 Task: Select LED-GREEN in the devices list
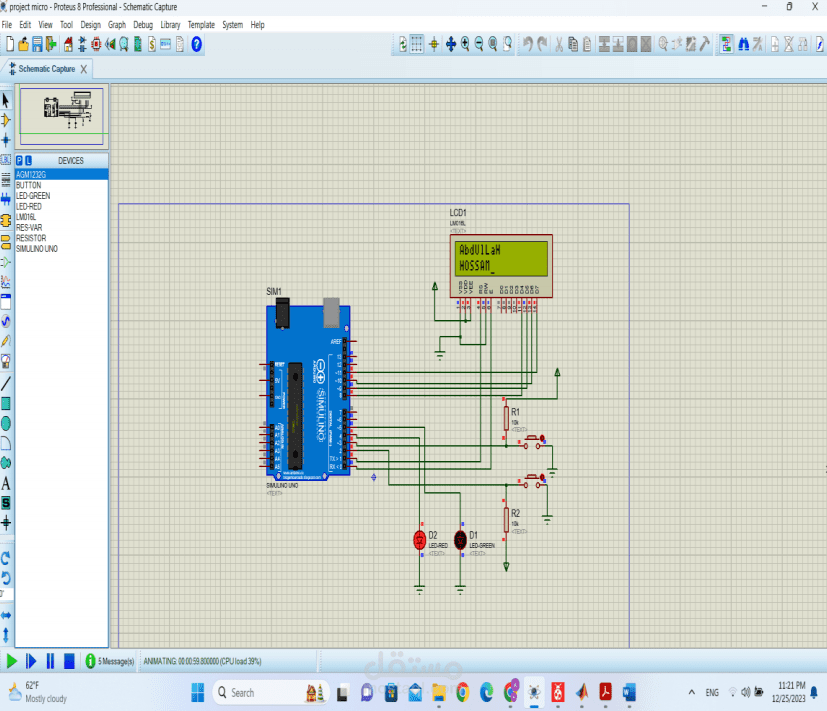pos(62,196)
